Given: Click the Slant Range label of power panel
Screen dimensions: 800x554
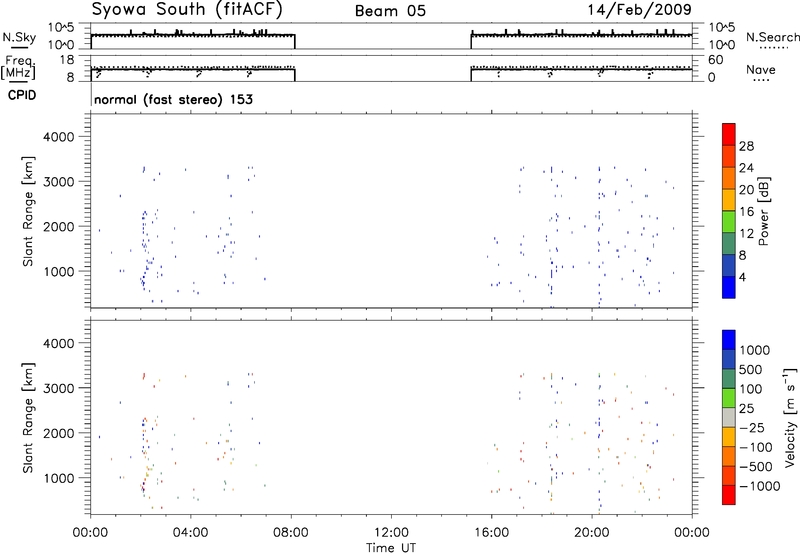Looking at the screenshot, I should pos(28,211).
